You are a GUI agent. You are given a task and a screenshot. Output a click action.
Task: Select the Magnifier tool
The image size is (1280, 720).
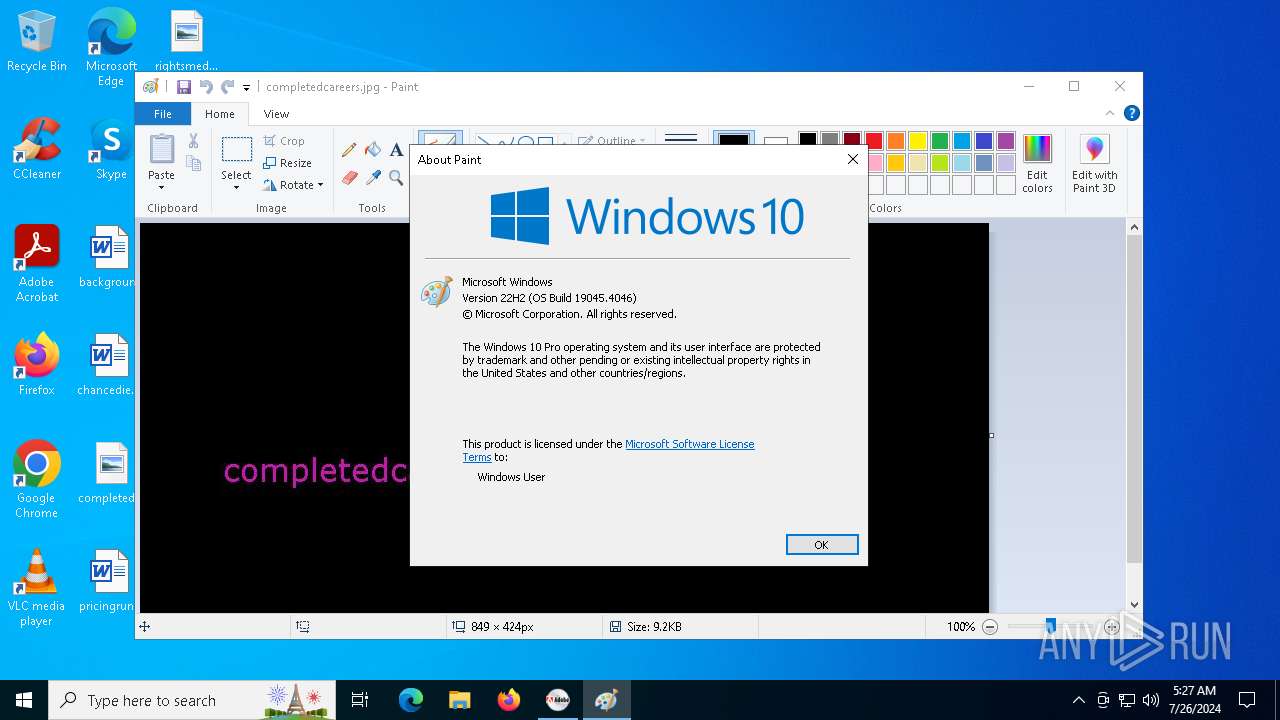click(396, 178)
